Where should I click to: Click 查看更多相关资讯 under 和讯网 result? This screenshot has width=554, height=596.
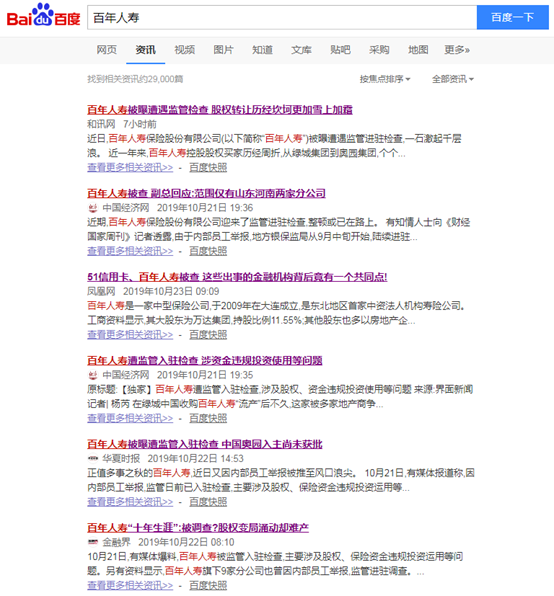pos(130,168)
